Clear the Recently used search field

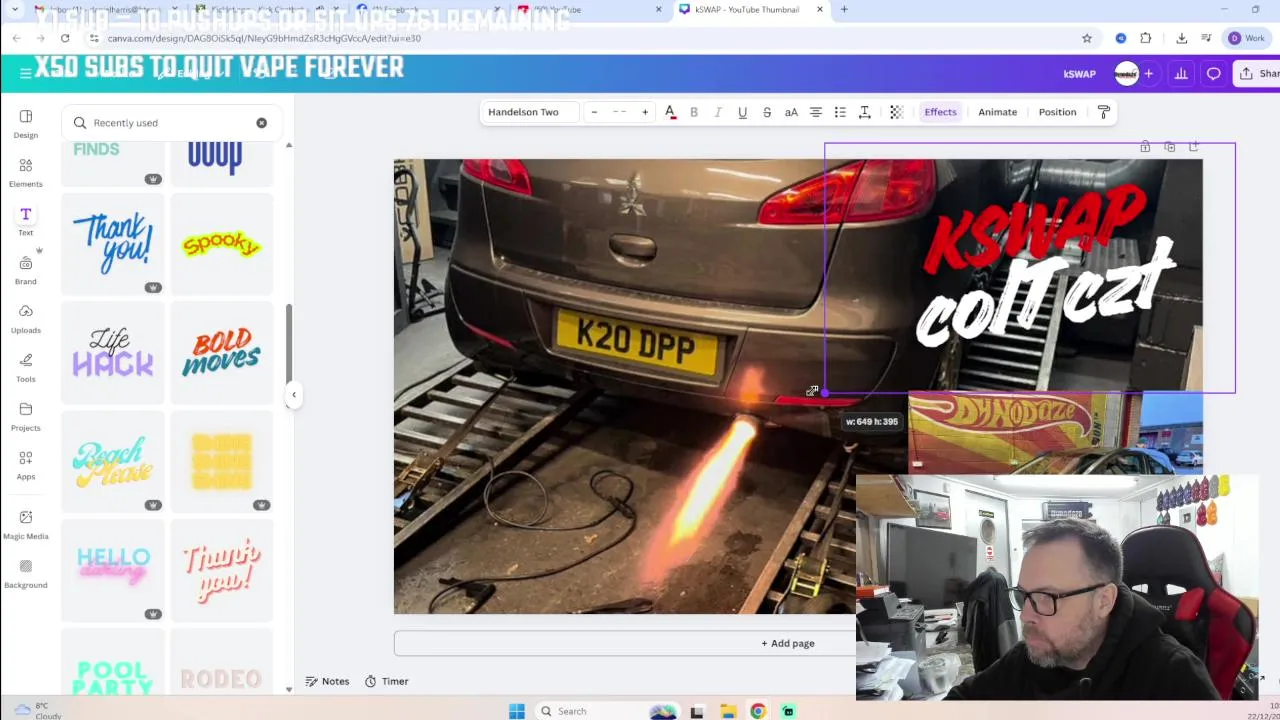point(261,123)
